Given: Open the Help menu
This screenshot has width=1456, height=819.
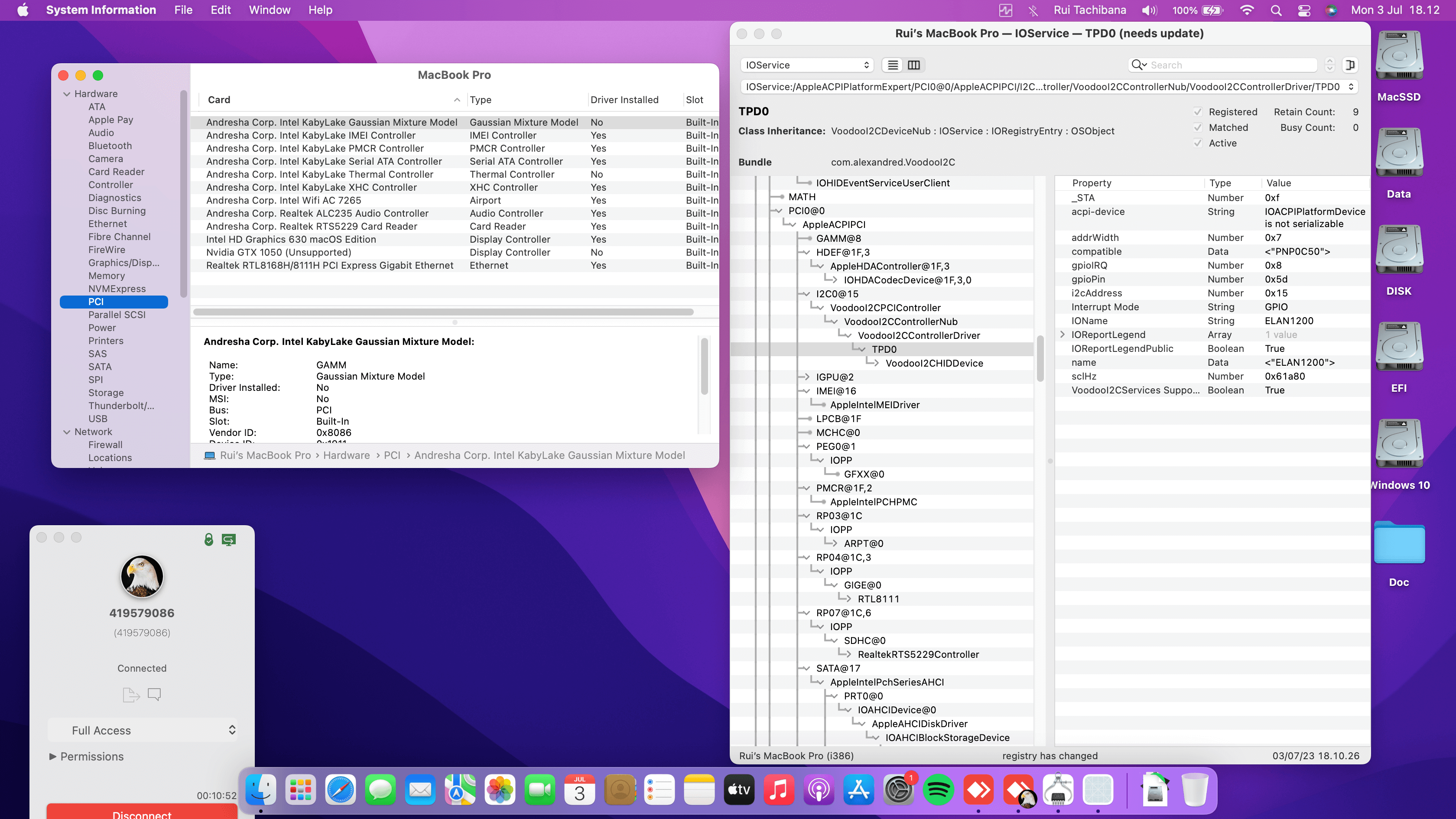Looking at the screenshot, I should pyautogui.click(x=320, y=10).
